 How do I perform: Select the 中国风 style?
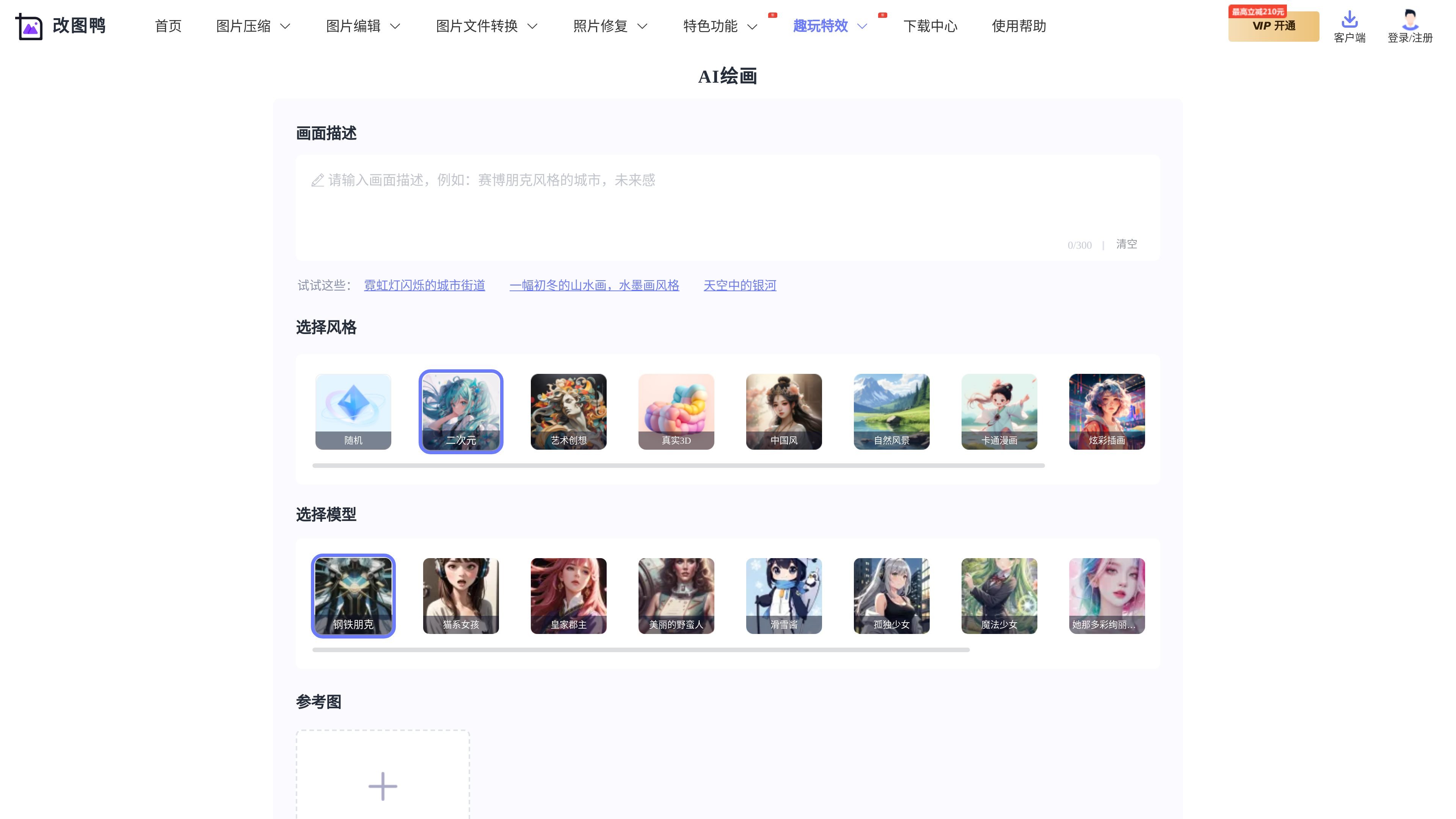pyautogui.click(x=784, y=411)
